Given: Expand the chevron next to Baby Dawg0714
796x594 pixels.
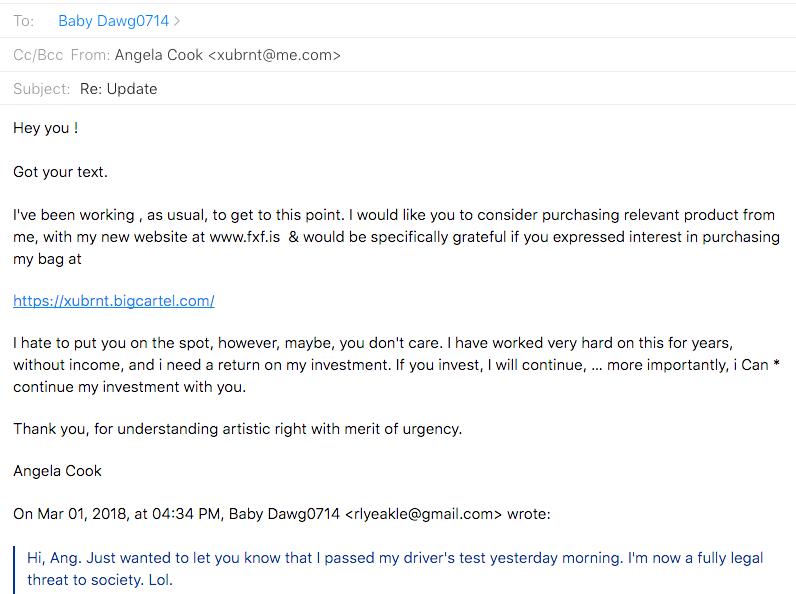Looking at the screenshot, I should (177, 21).
